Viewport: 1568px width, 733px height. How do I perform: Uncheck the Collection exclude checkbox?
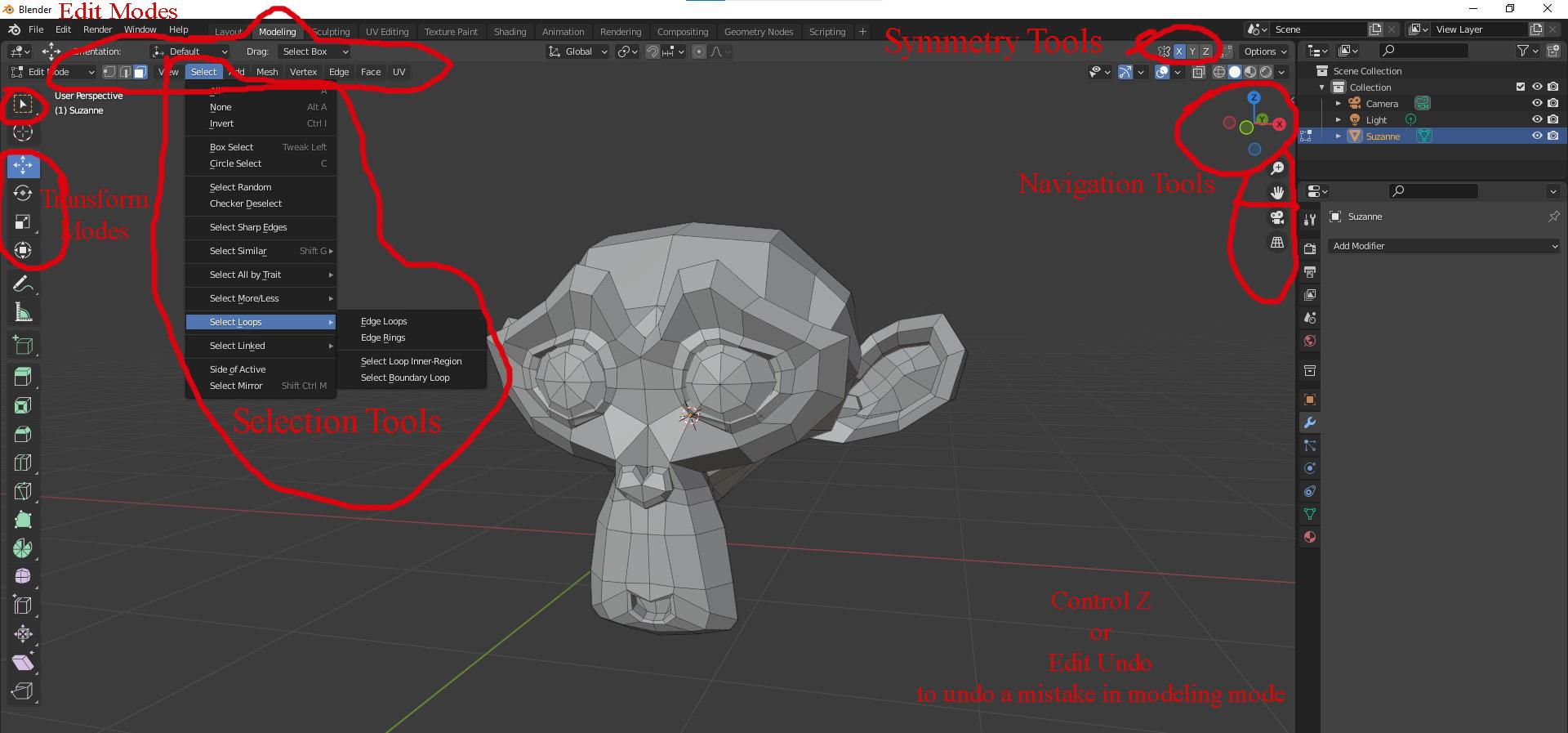click(x=1521, y=87)
